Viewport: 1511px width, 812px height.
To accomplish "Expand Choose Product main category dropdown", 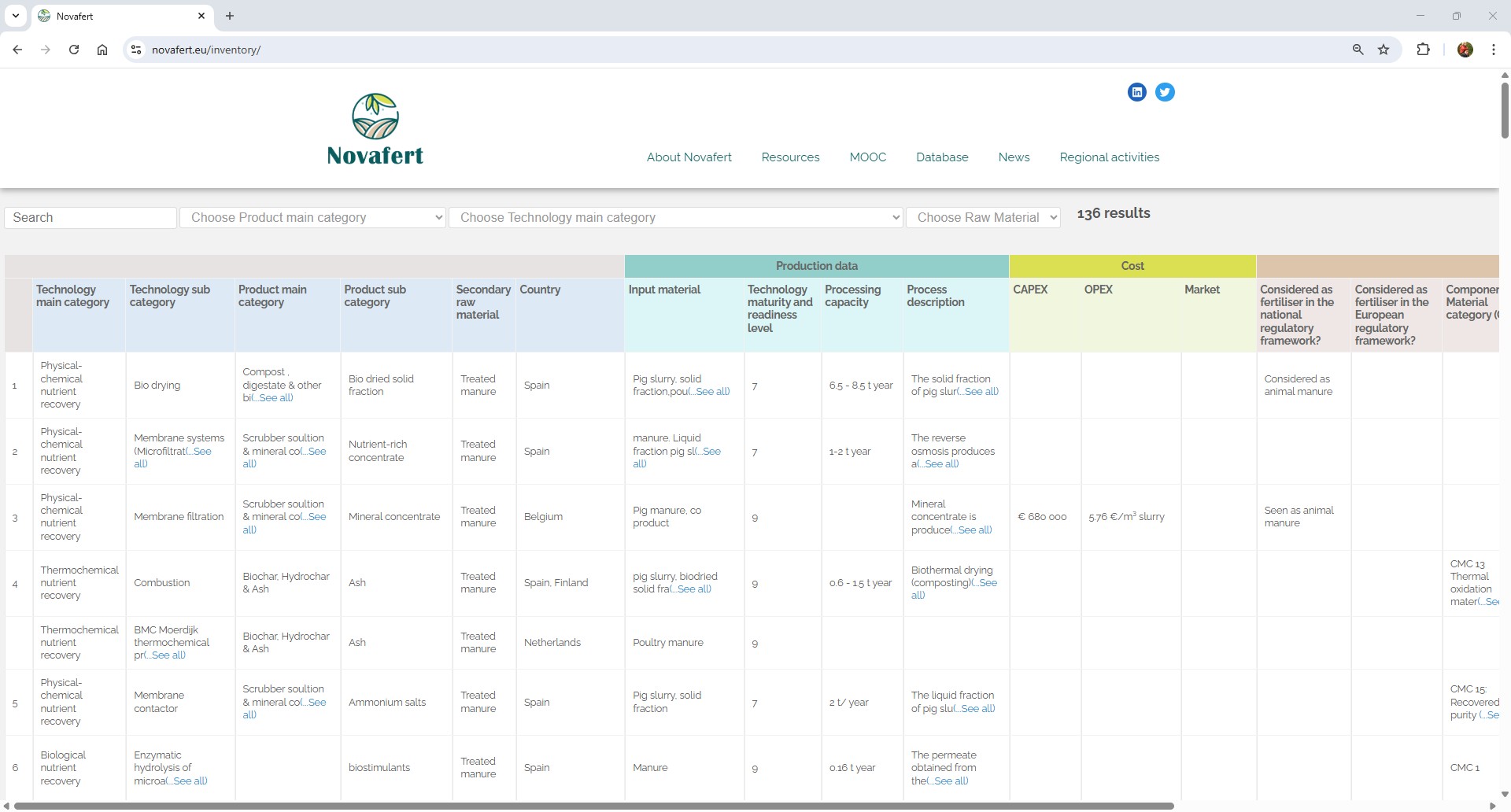I will 312,218.
